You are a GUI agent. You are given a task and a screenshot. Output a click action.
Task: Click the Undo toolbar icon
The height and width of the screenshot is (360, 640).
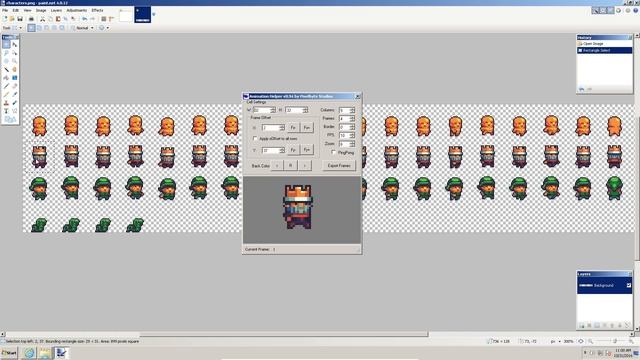pos(84,19)
